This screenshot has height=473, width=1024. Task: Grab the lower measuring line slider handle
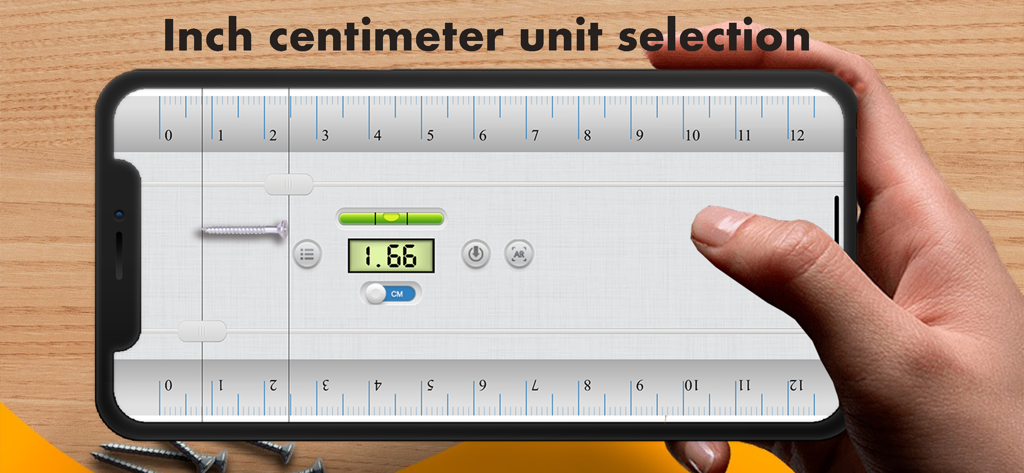click(202, 331)
